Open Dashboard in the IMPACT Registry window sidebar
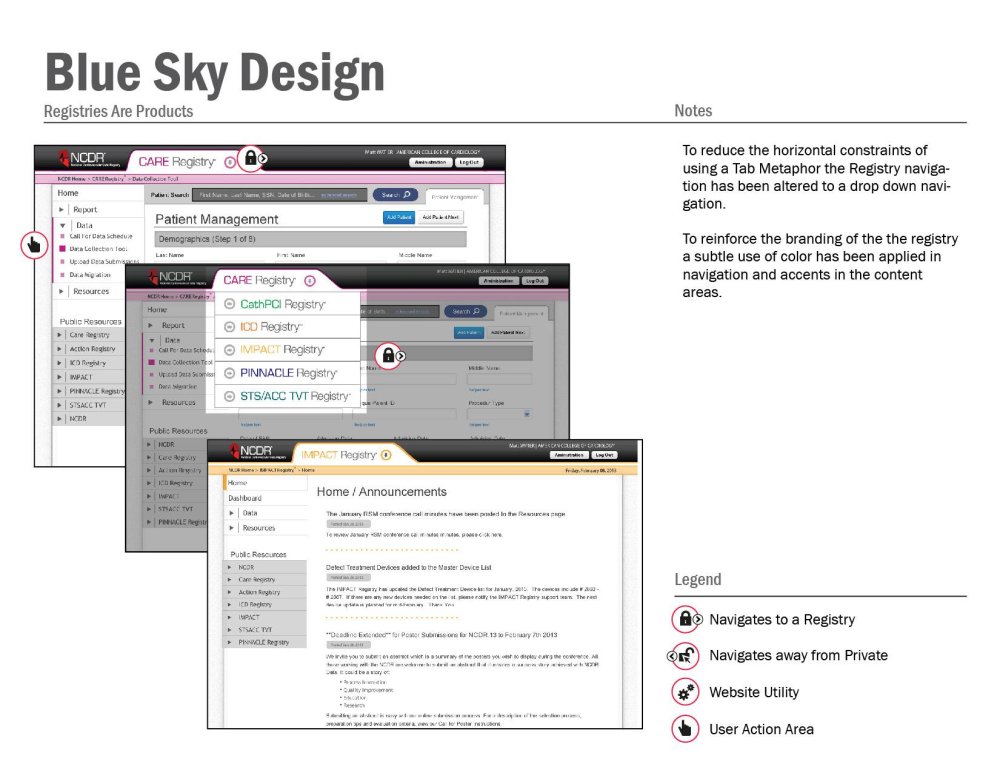Image resolution: width=1000 pixels, height=773 pixels. pyautogui.click(x=245, y=498)
